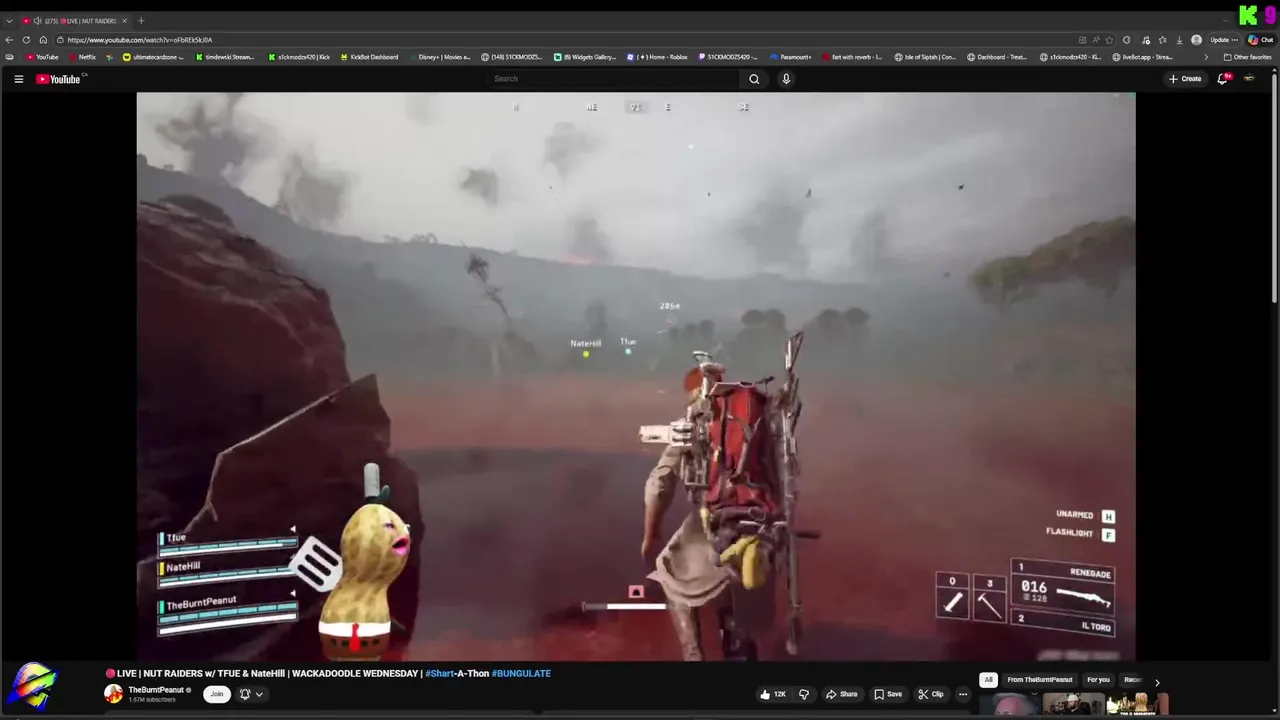This screenshot has width=1280, height=720.
Task: Click the Clip button
Action: pos(931,694)
